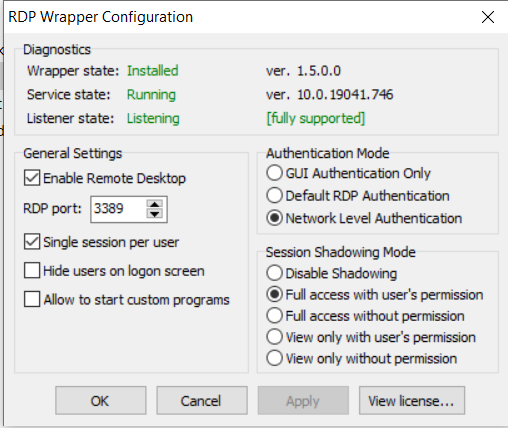Increase RDP port with up arrow
The height and width of the screenshot is (428, 508).
click(155, 204)
